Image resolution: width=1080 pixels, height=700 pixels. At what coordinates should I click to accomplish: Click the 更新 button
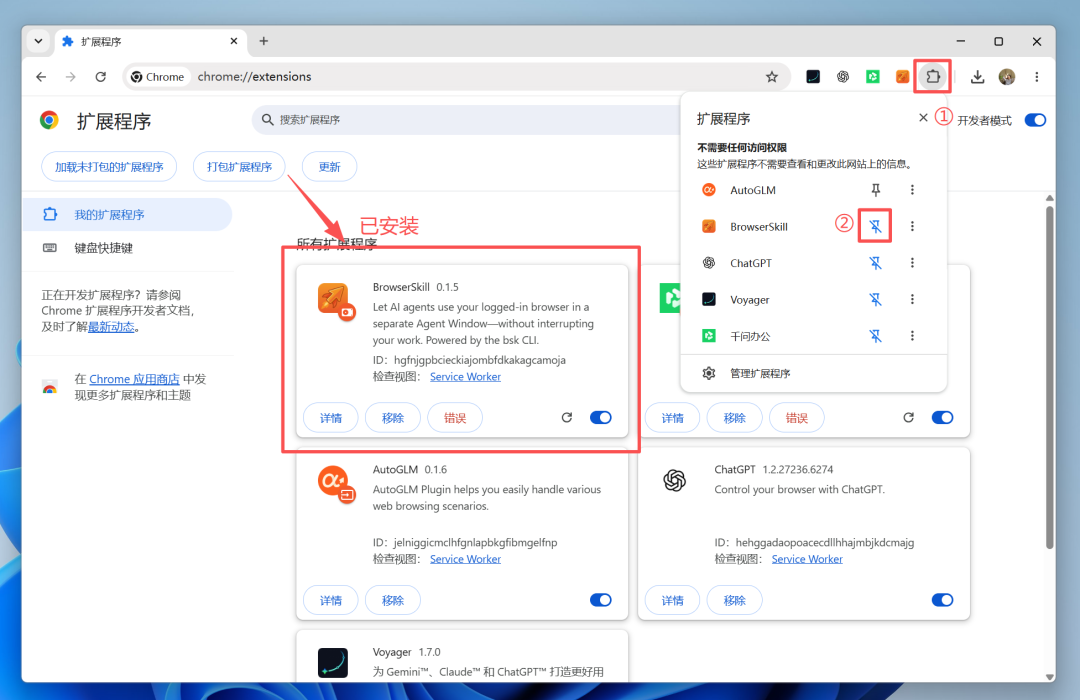coord(329,167)
